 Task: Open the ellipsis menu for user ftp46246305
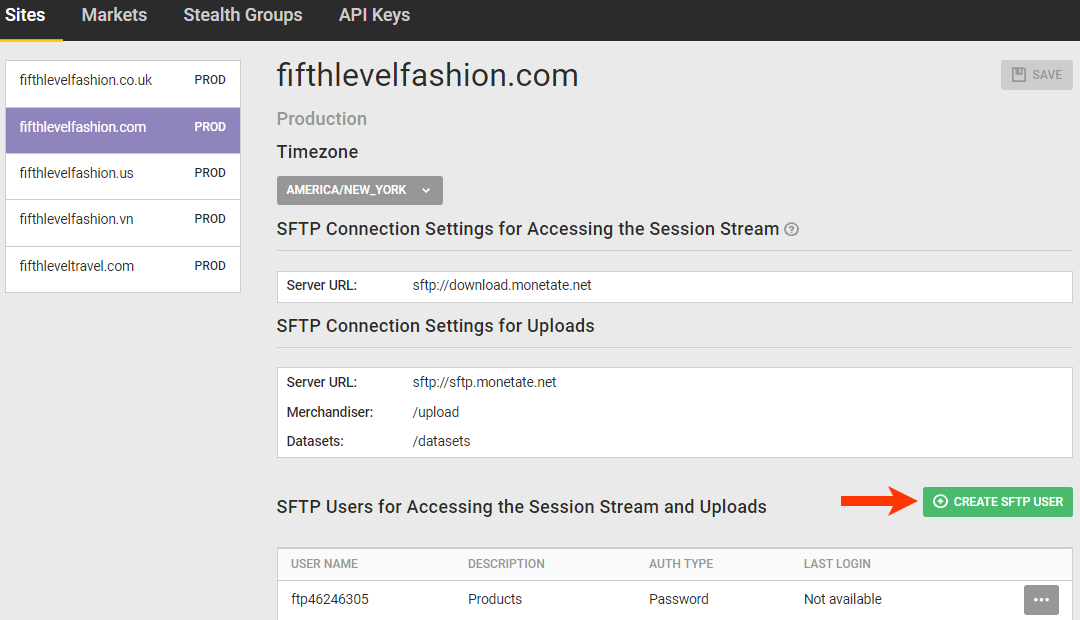pyautogui.click(x=1041, y=599)
